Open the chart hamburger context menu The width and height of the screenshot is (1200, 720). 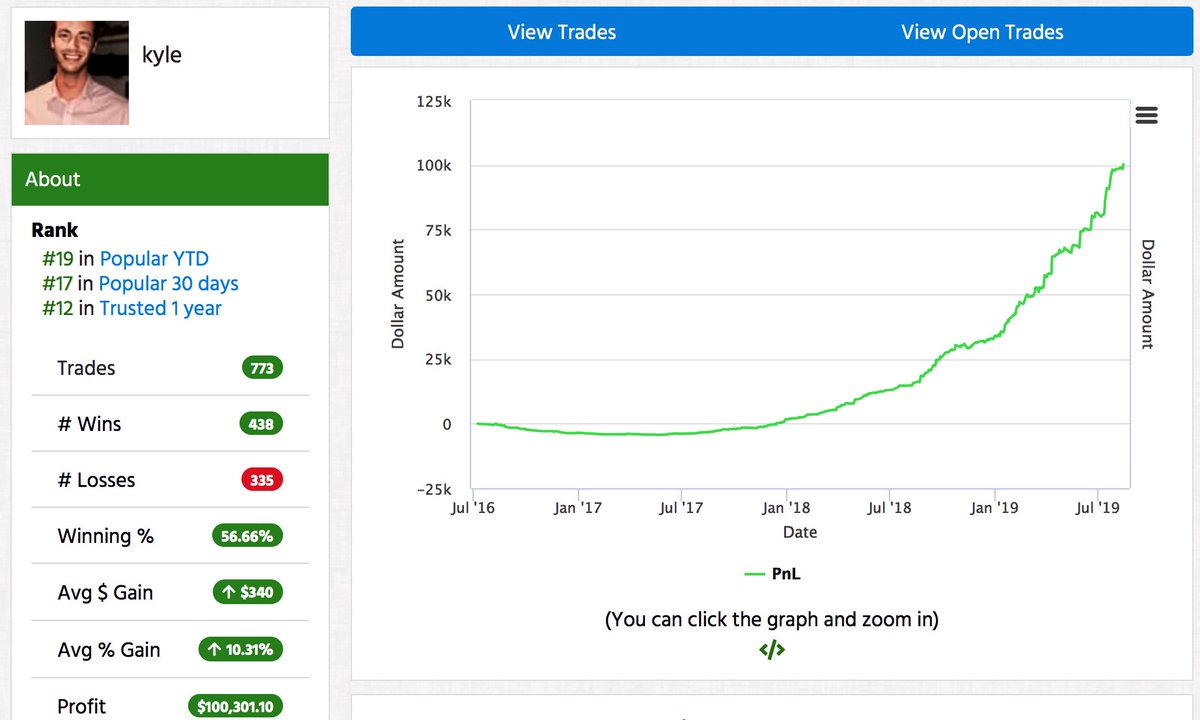(x=1147, y=115)
